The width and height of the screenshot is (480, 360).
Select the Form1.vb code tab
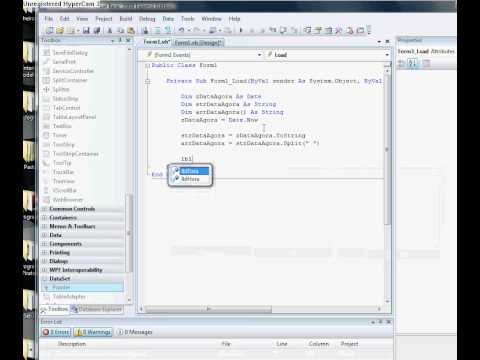pos(156,42)
